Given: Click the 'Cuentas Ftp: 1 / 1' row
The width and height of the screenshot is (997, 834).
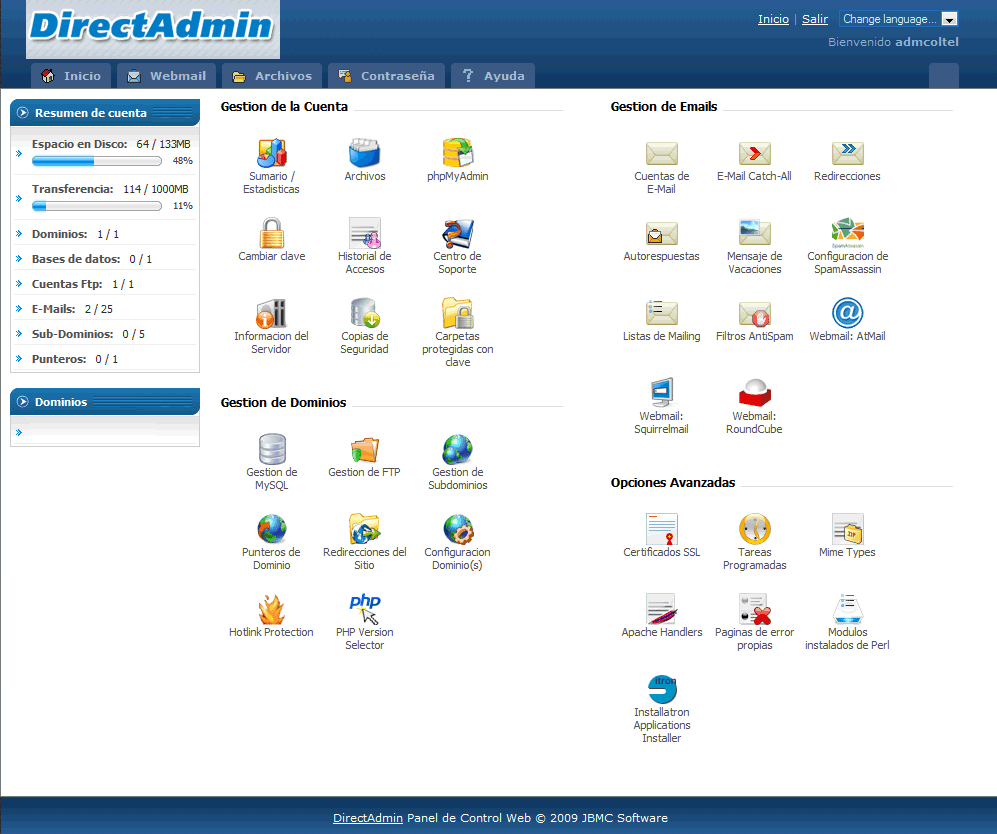Looking at the screenshot, I should coord(105,284).
